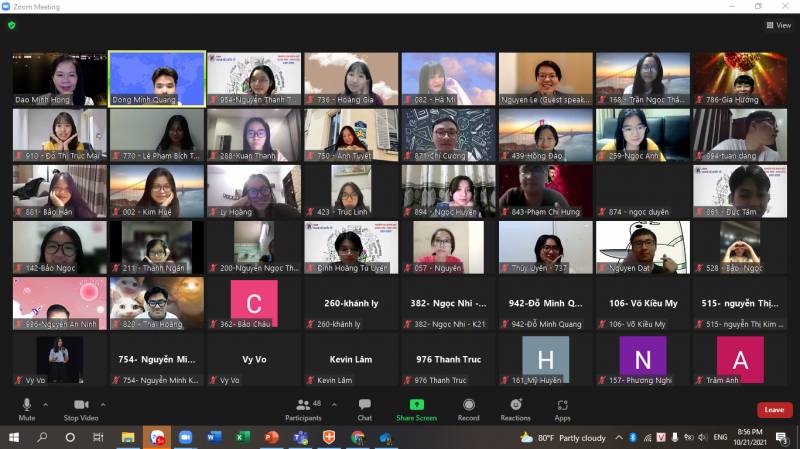The image size is (800, 449).
Task: Select the purple N avatar tile of Phương Nghi
Action: (642, 360)
